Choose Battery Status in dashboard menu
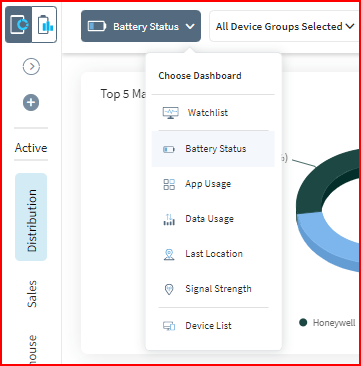The height and width of the screenshot is (366, 361). point(213,149)
